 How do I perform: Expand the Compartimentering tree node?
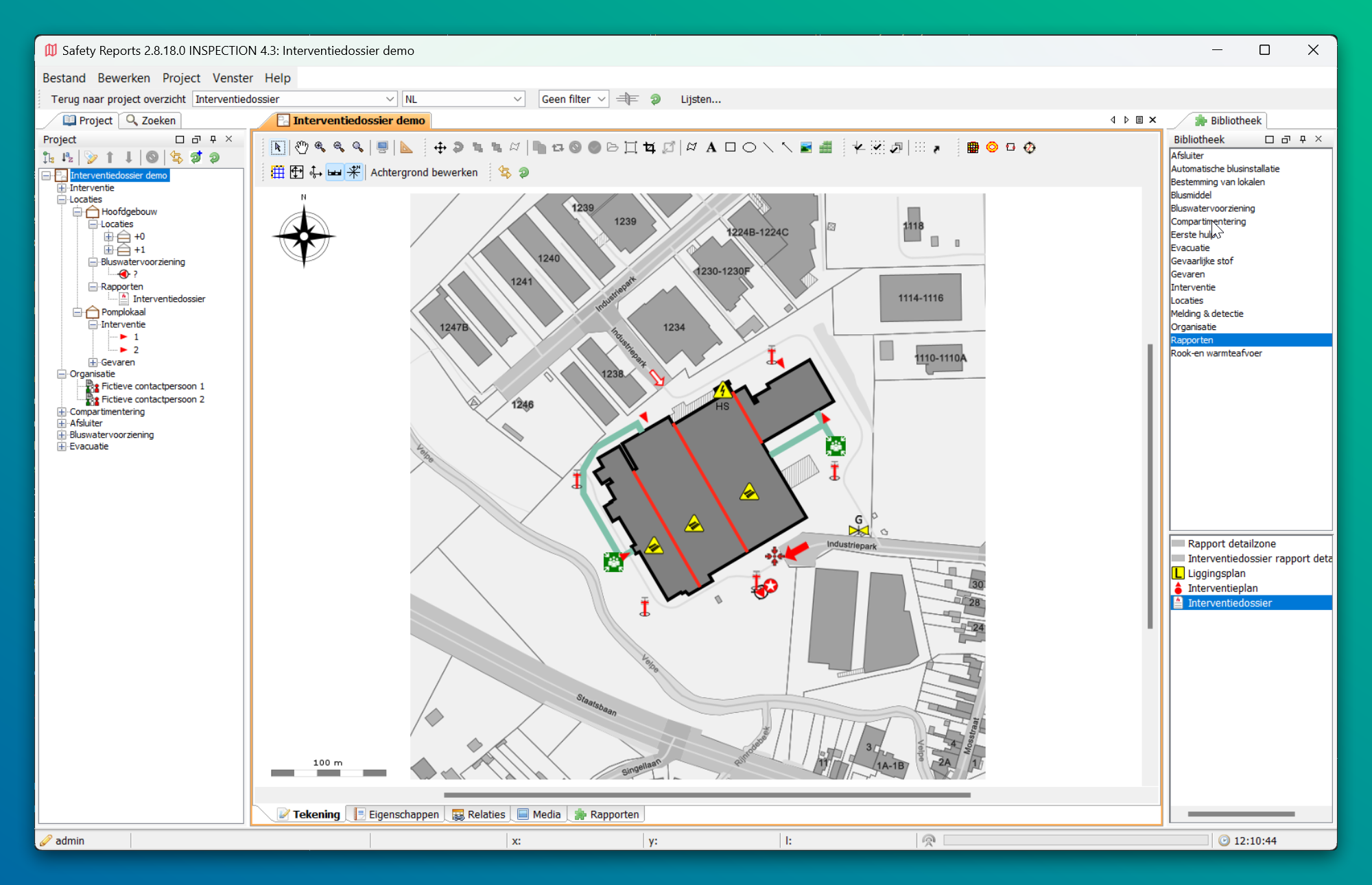tap(62, 412)
